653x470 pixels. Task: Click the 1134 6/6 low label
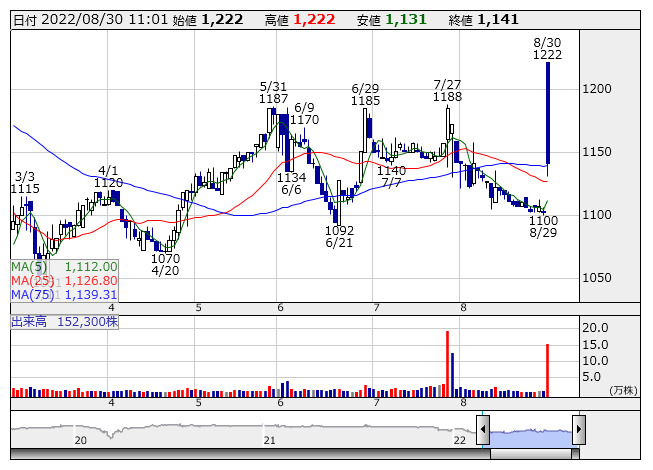pos(292,184)
